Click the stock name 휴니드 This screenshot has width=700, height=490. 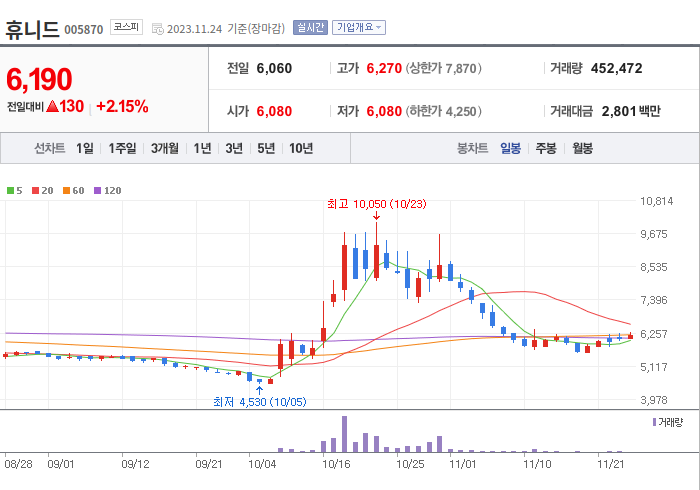tap(32, 29)
